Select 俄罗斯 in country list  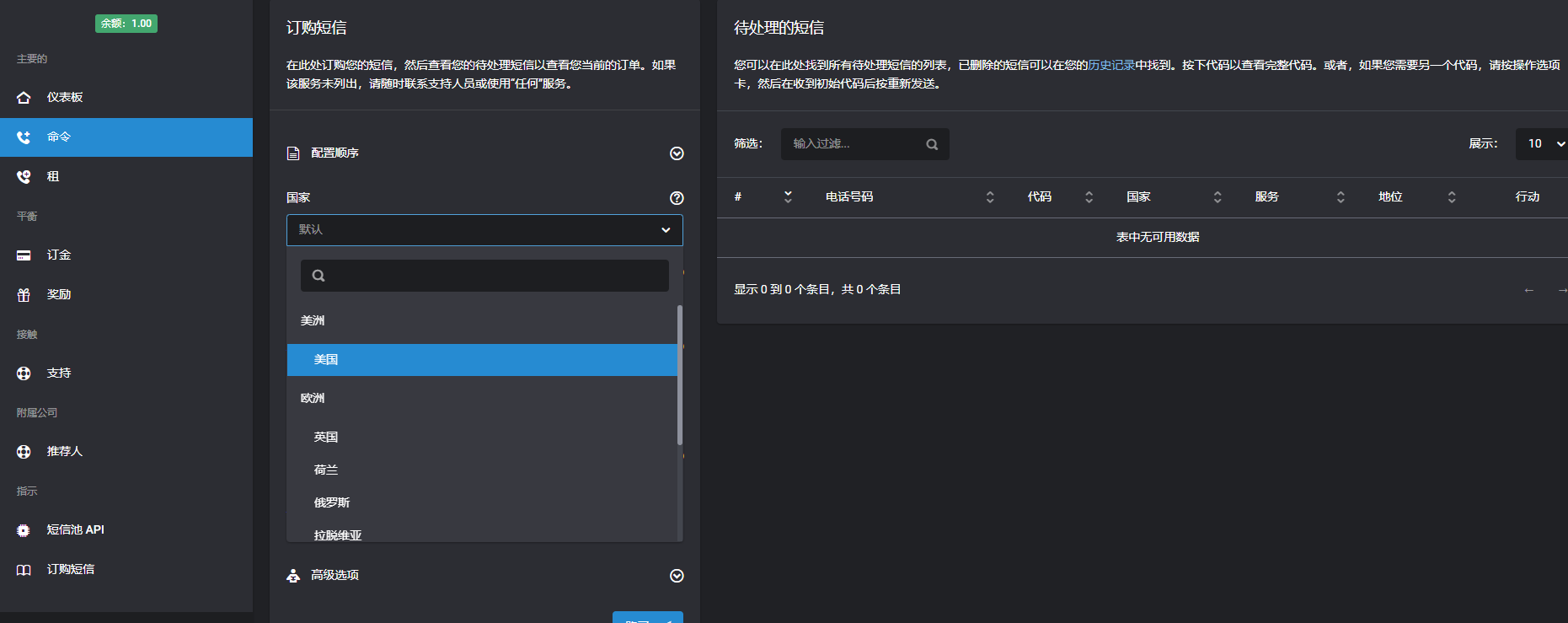[x=482, y=503]
